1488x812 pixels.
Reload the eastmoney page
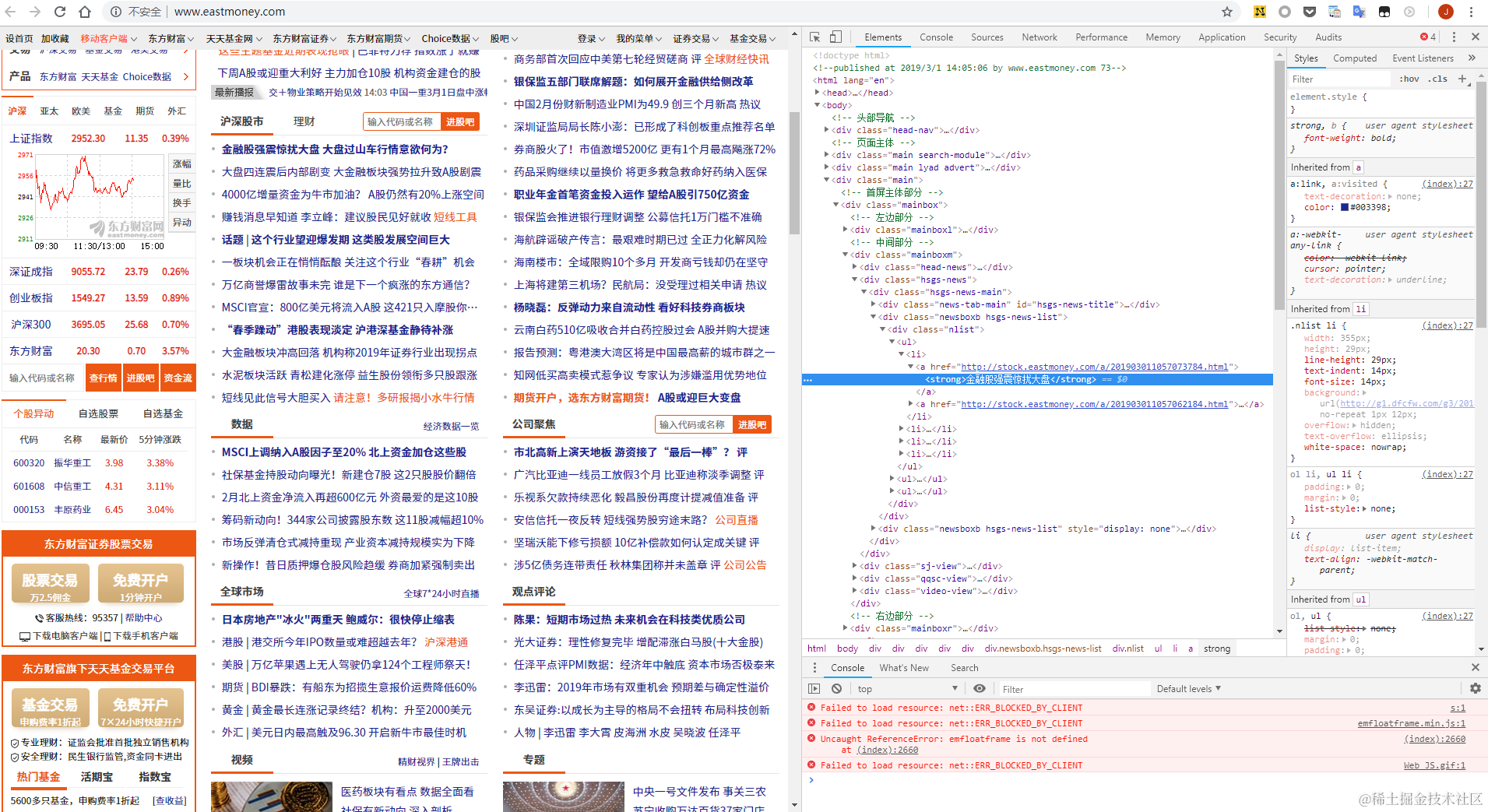click(x=60, y=12)
